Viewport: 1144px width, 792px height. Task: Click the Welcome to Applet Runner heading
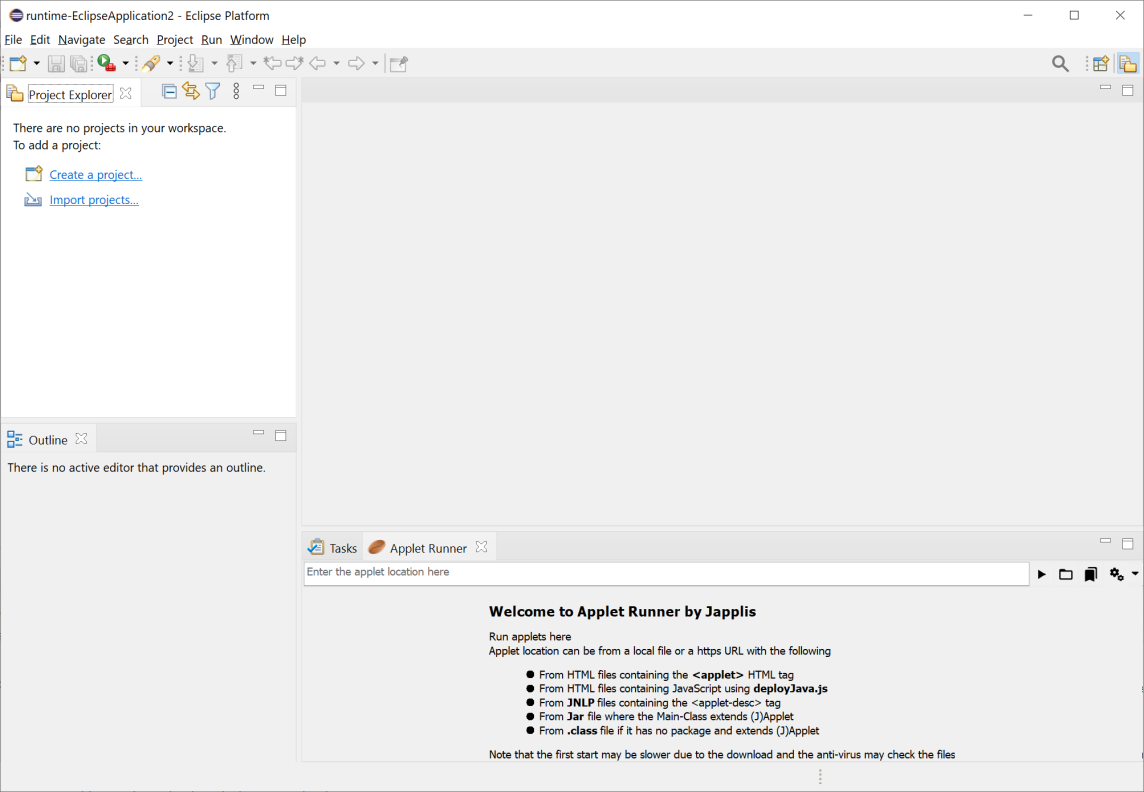tap(622, 612)
